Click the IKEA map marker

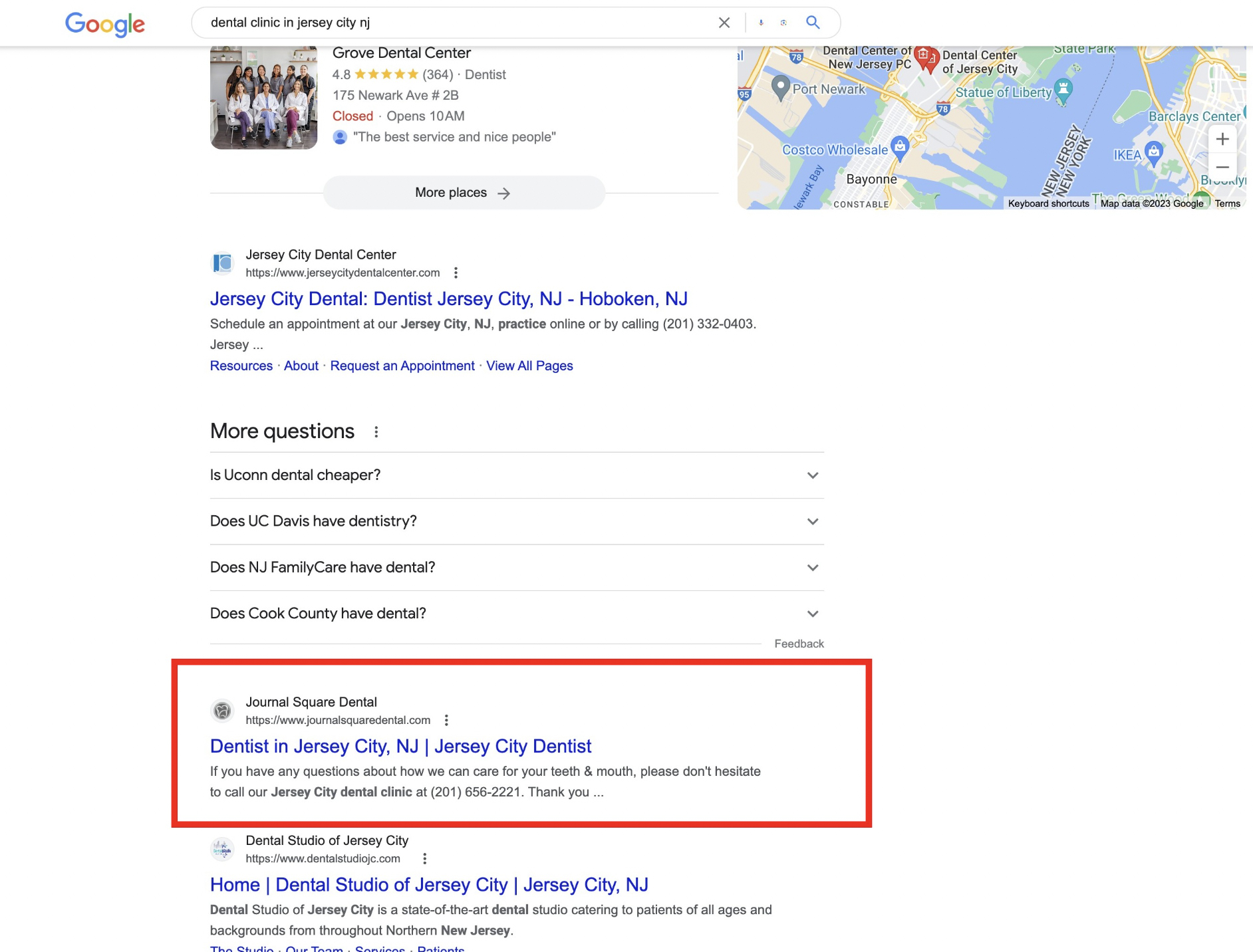[1153, 153]
